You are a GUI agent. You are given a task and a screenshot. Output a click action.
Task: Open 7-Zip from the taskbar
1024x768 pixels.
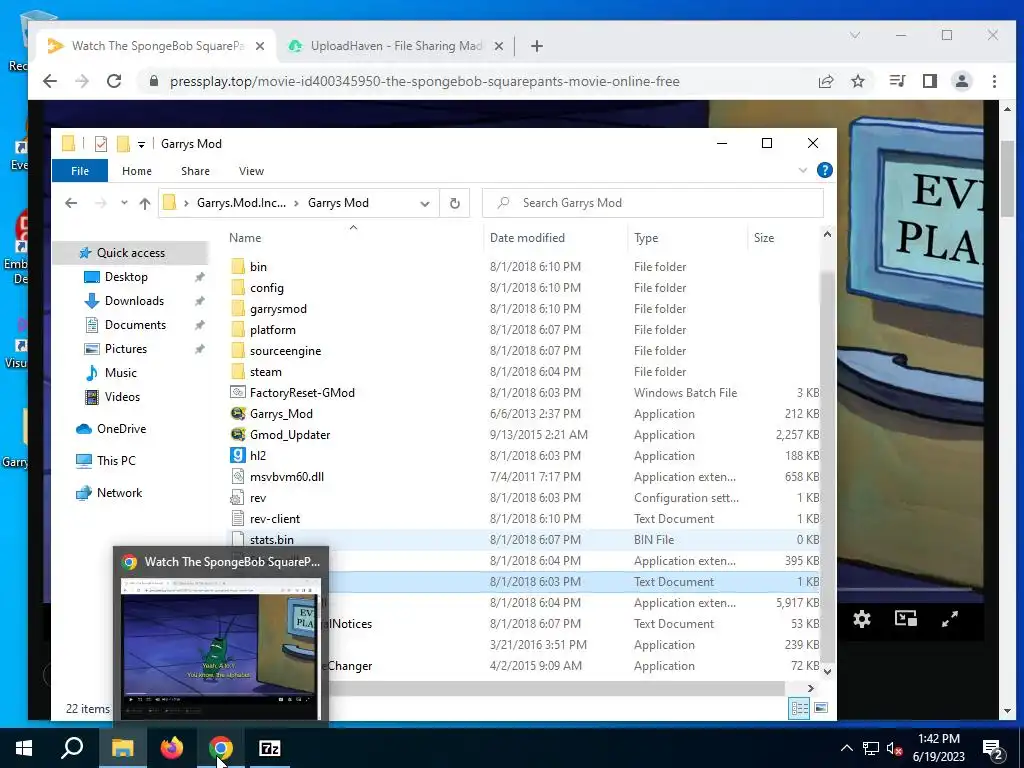coord(270,748)
